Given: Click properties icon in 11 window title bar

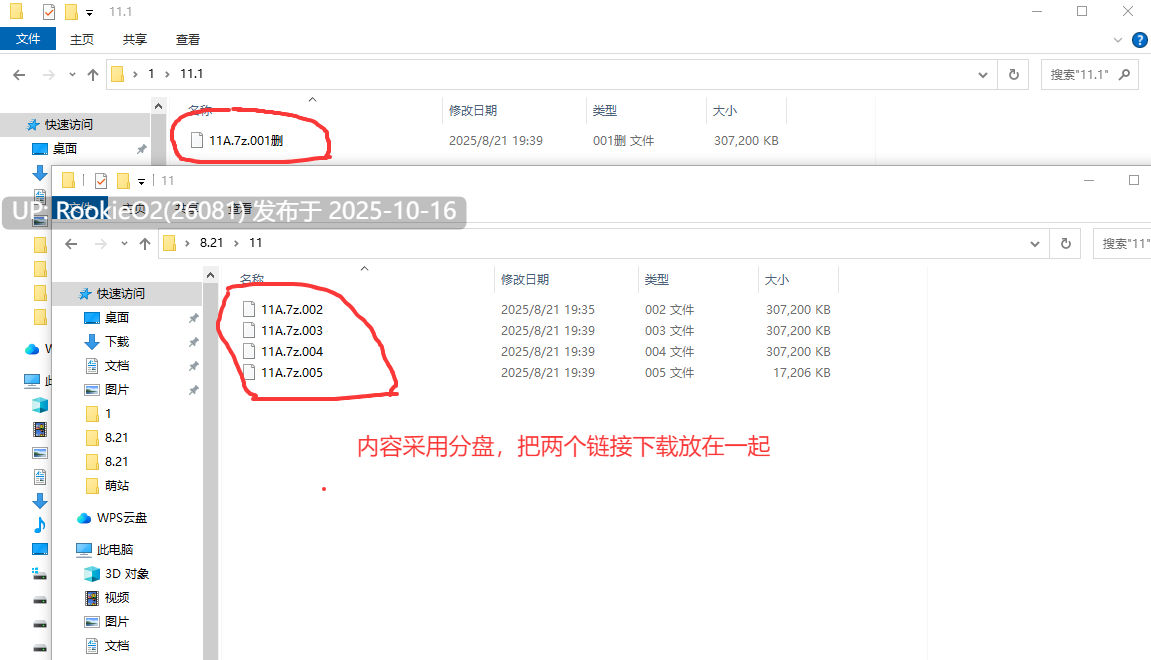Looking at the screenshot, I should pyautogui.click(x=101, y=181).
